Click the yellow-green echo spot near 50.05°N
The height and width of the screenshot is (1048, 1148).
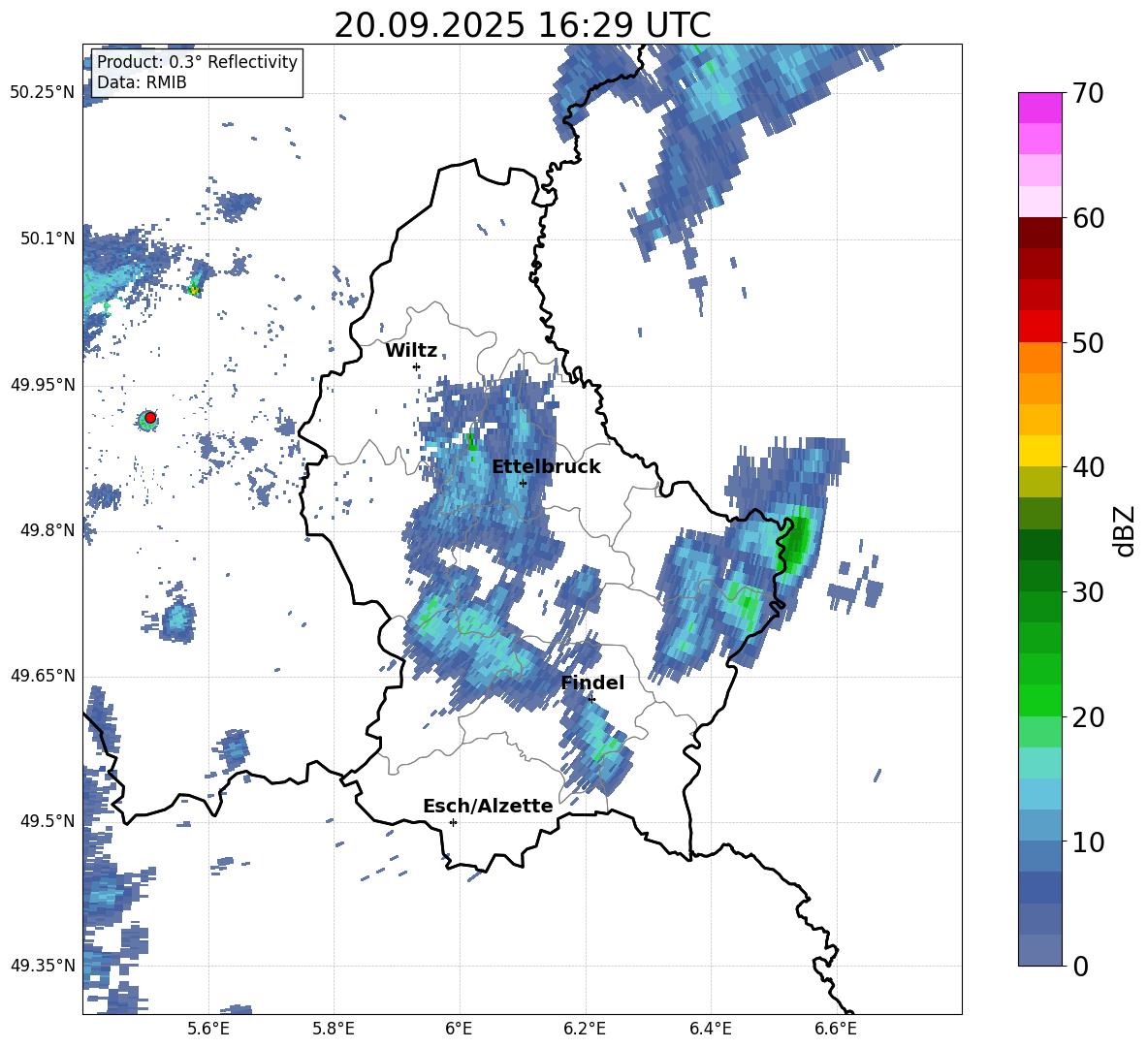click(x=194, y=289)
